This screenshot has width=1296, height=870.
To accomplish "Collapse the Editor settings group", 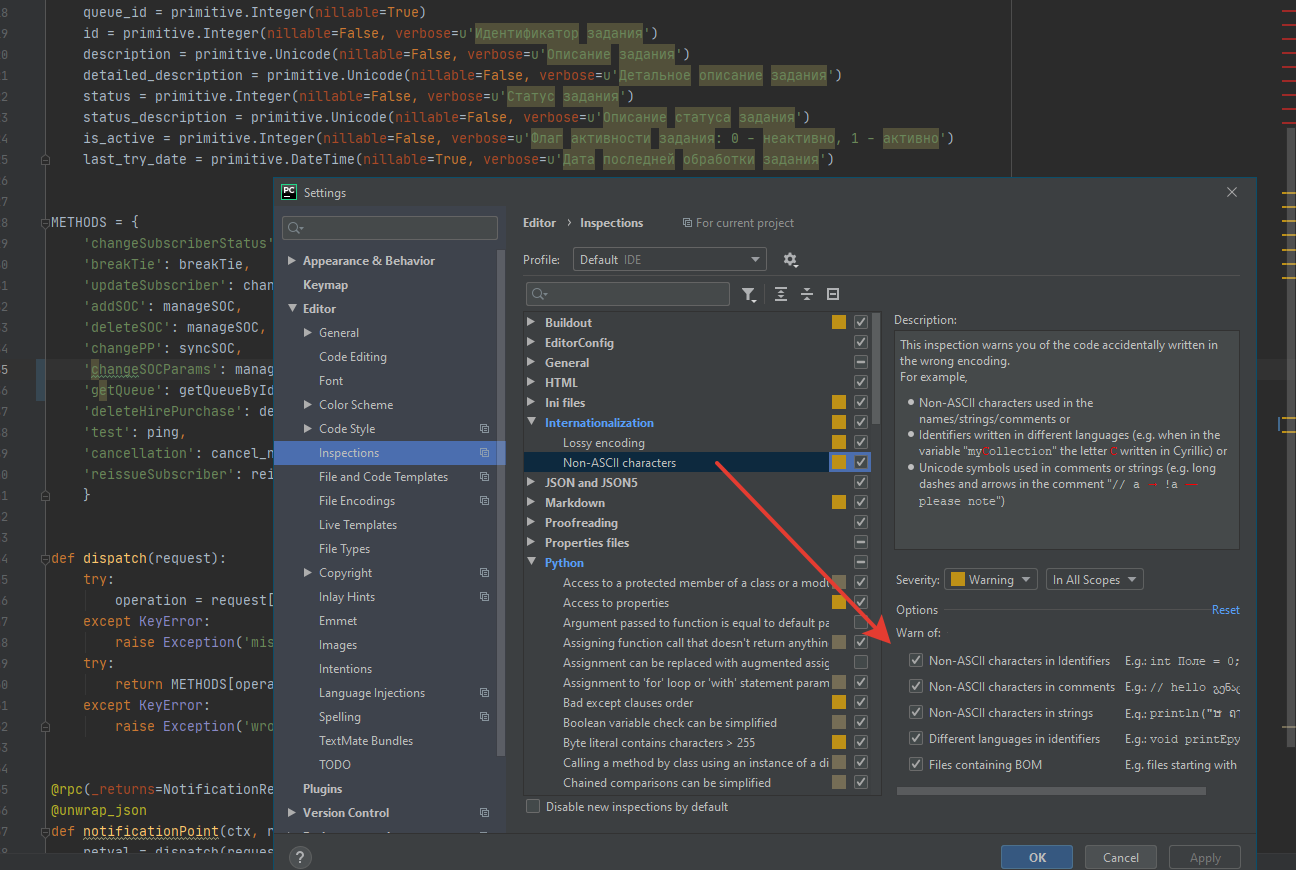I will (x=292, y=309).
